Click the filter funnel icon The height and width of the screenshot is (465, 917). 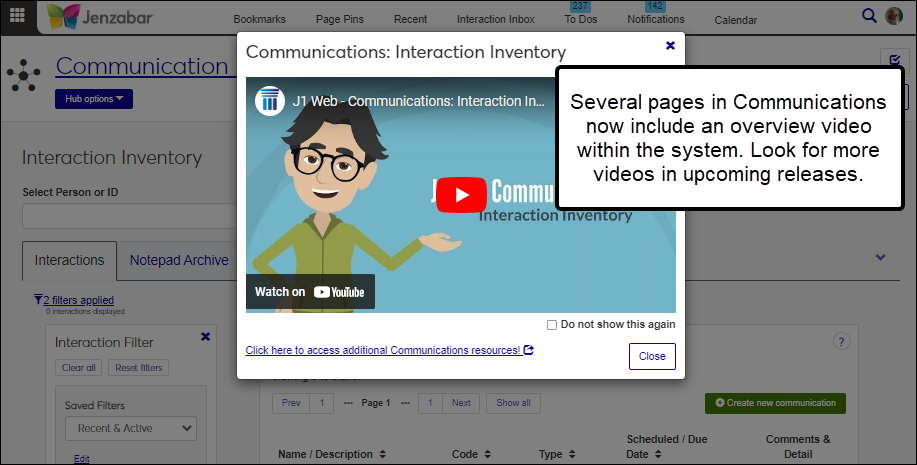(x=38, y=299)
